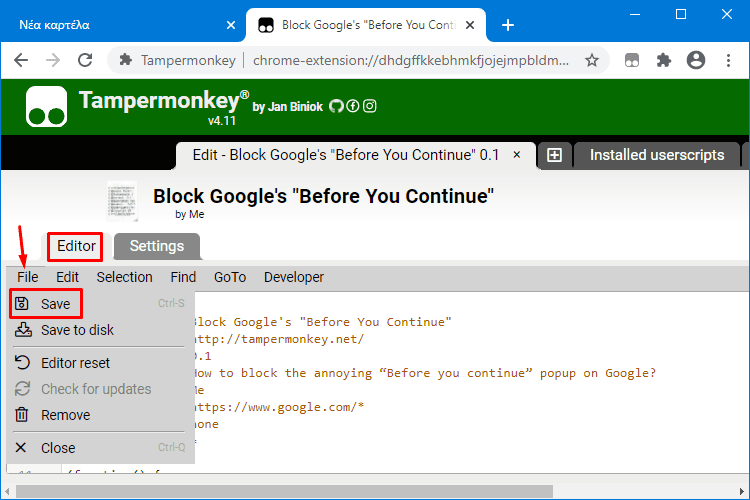Choose Check for updates menu entry
The height and width of the screenshot is (500, 750).
coord(100,389)
